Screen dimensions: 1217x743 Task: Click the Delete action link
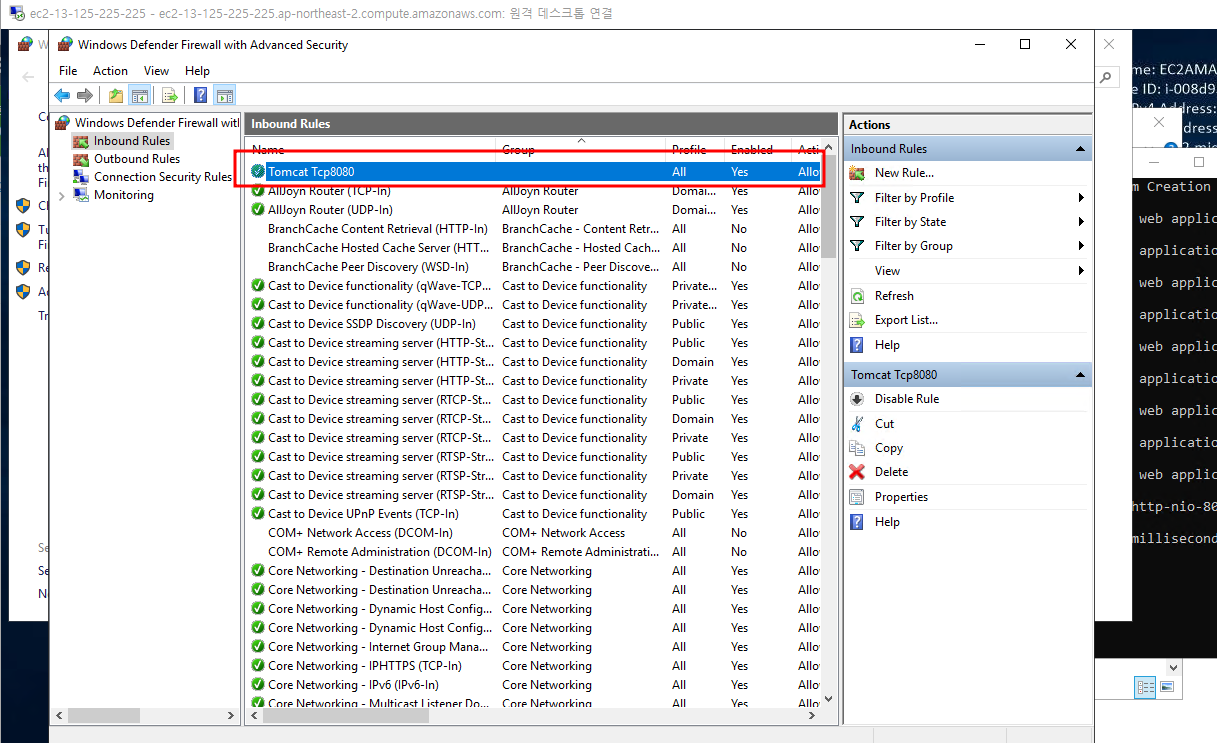[x=891, y=472]
